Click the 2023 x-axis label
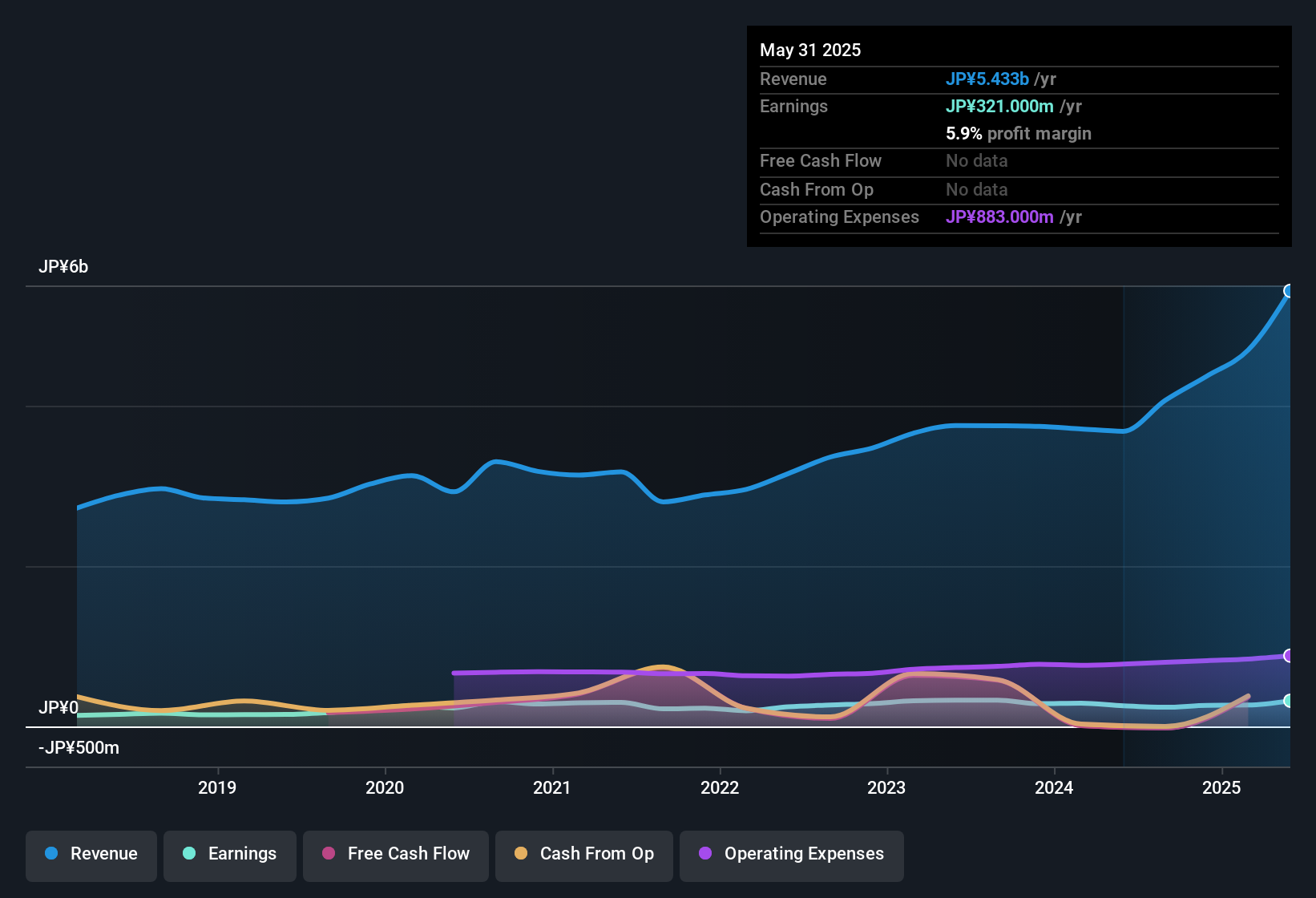This screenshot has height=898, width=1316. click(886, 787)
